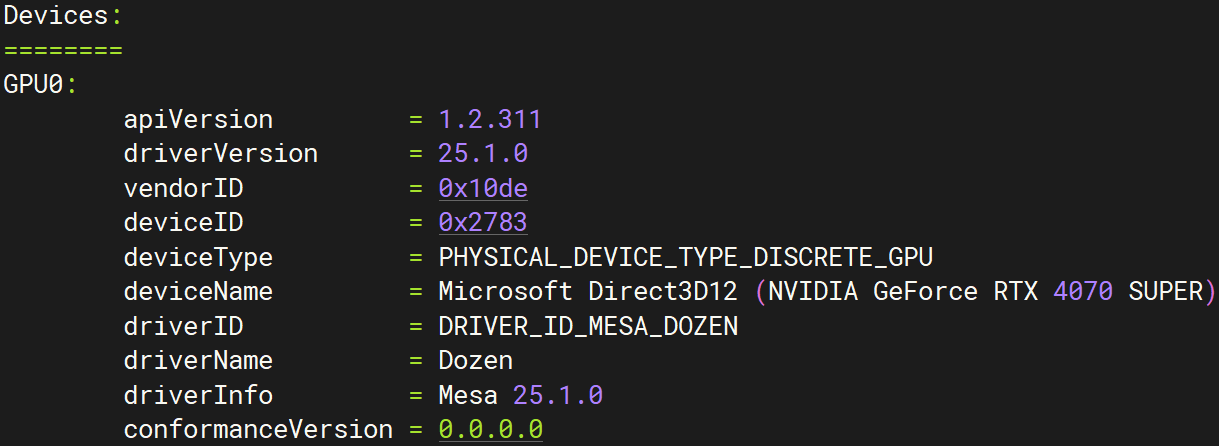The image size is (1219, 446).
Task: Click the deviceType property name
Action: [198, 257]
